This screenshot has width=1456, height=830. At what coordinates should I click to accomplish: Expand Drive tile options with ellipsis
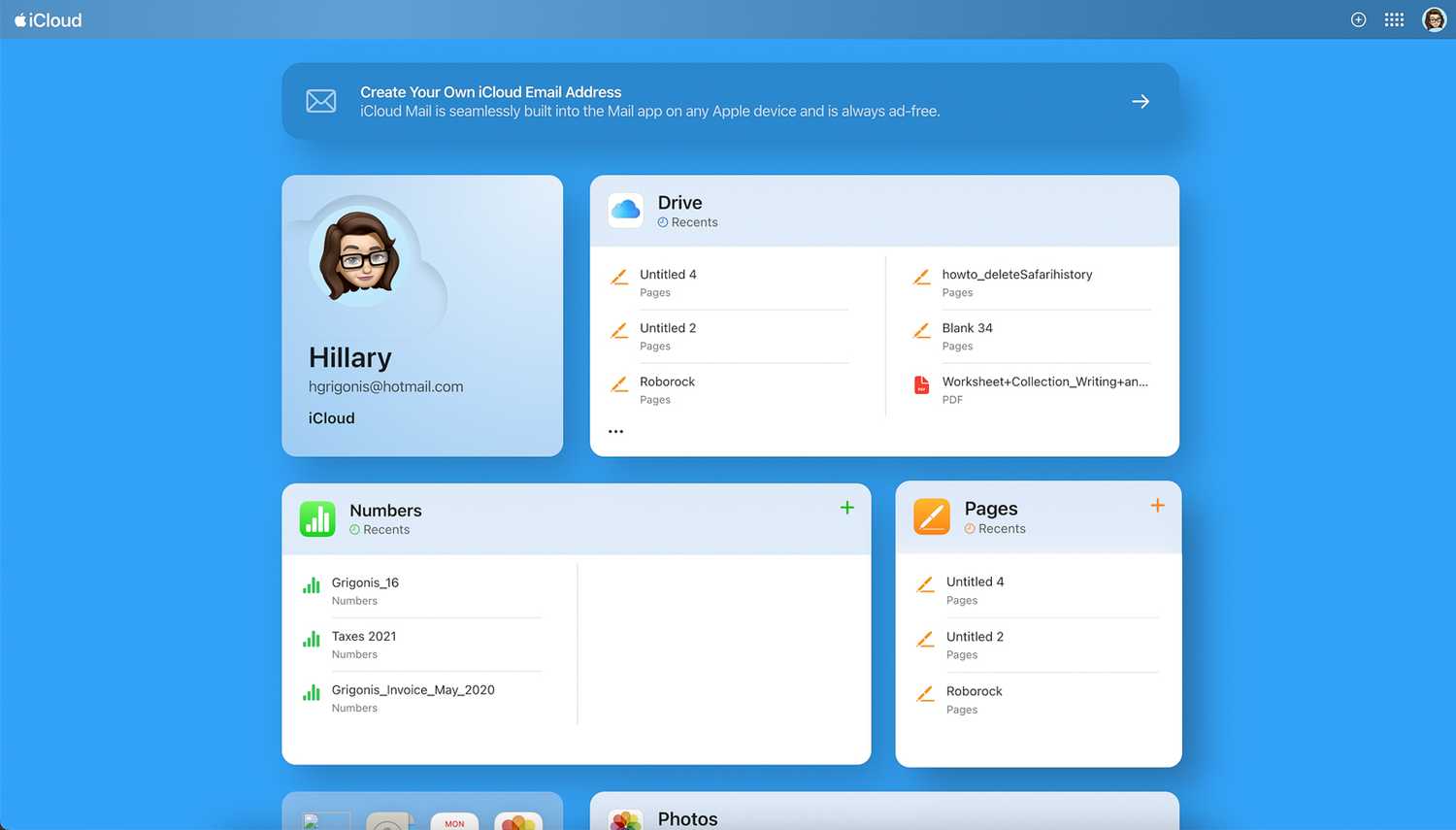[x=615, y=432]
